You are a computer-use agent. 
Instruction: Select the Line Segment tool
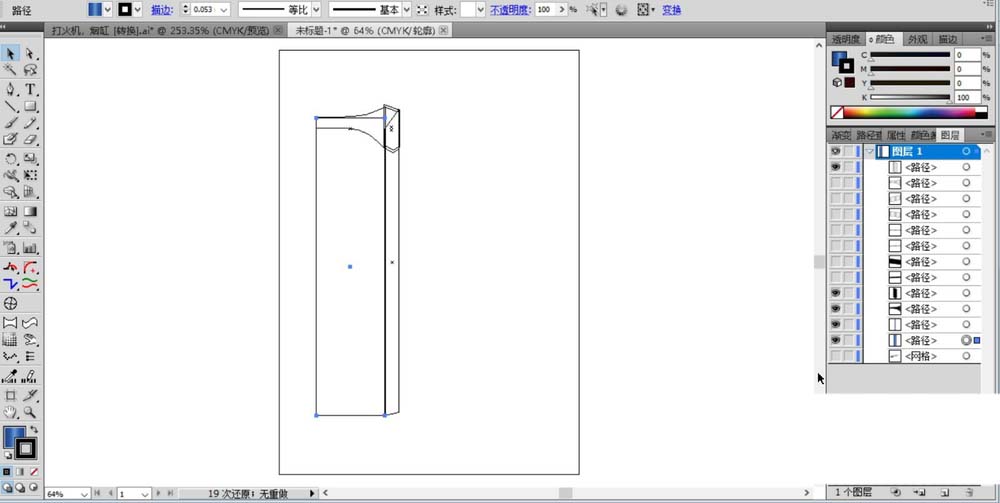pyautogui.click(x=11, y=106)
